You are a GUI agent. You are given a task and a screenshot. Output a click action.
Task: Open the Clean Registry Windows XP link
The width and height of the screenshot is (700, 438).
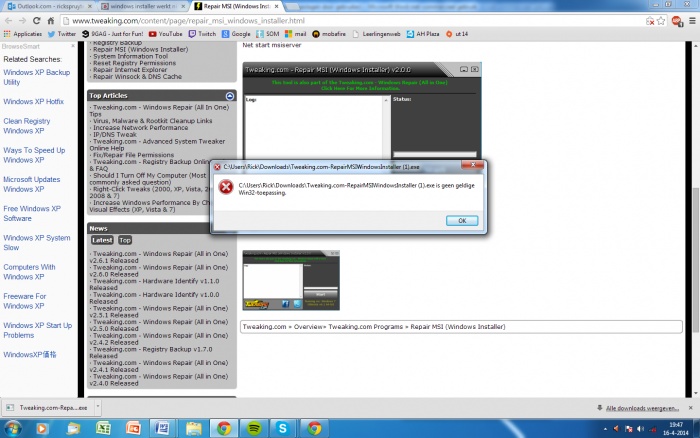coord(27,126)
